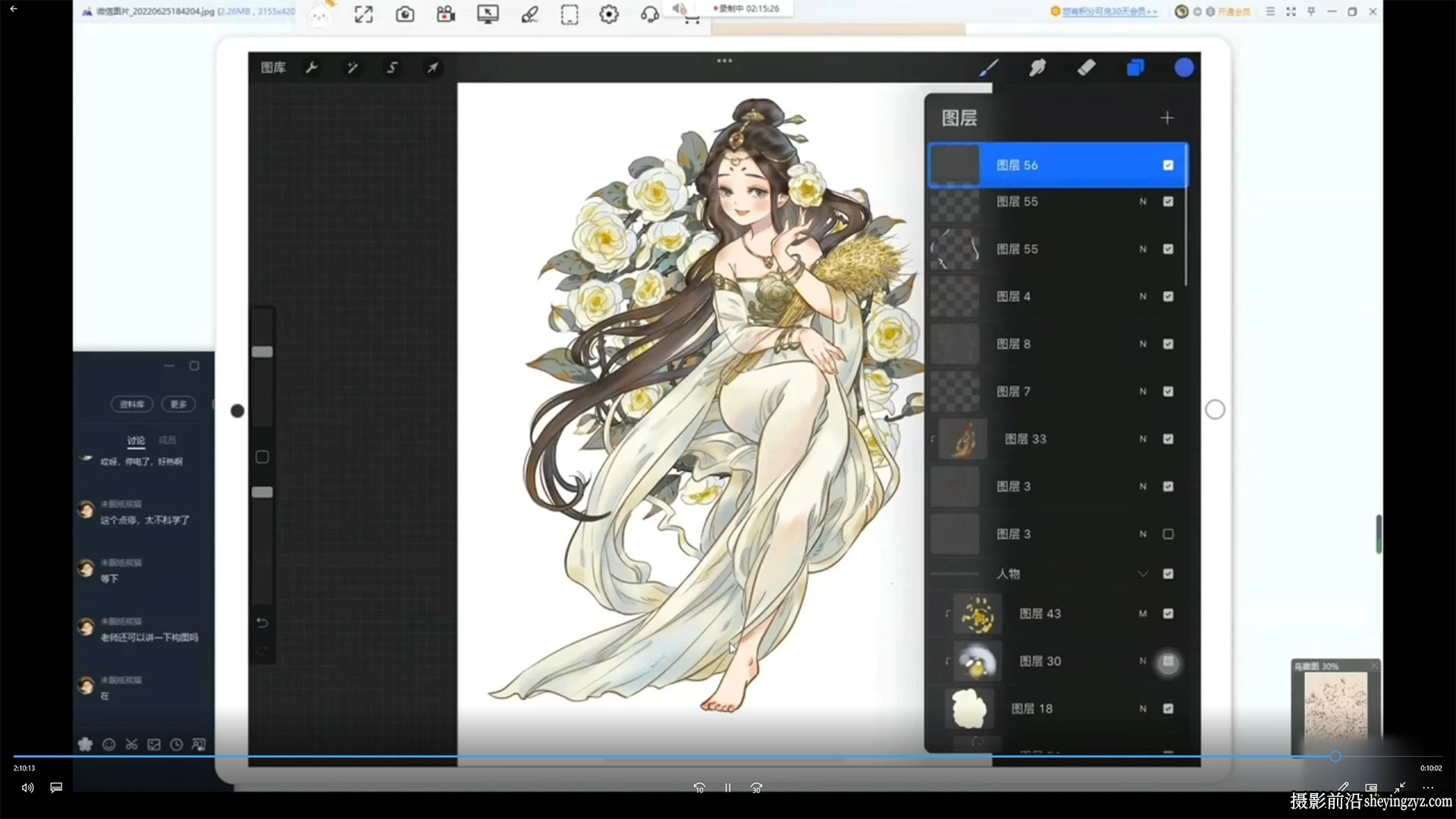Click the 更多 button in chat panel
The image size is (1456, 819).
click(x=178, y=404)
